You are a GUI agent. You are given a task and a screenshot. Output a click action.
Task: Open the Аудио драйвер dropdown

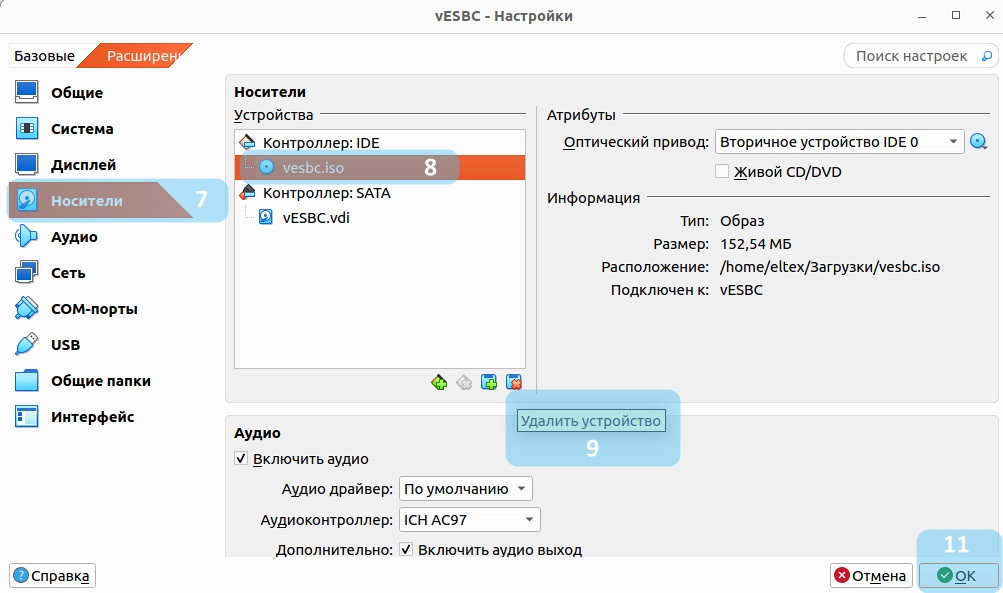pos(465,489)
